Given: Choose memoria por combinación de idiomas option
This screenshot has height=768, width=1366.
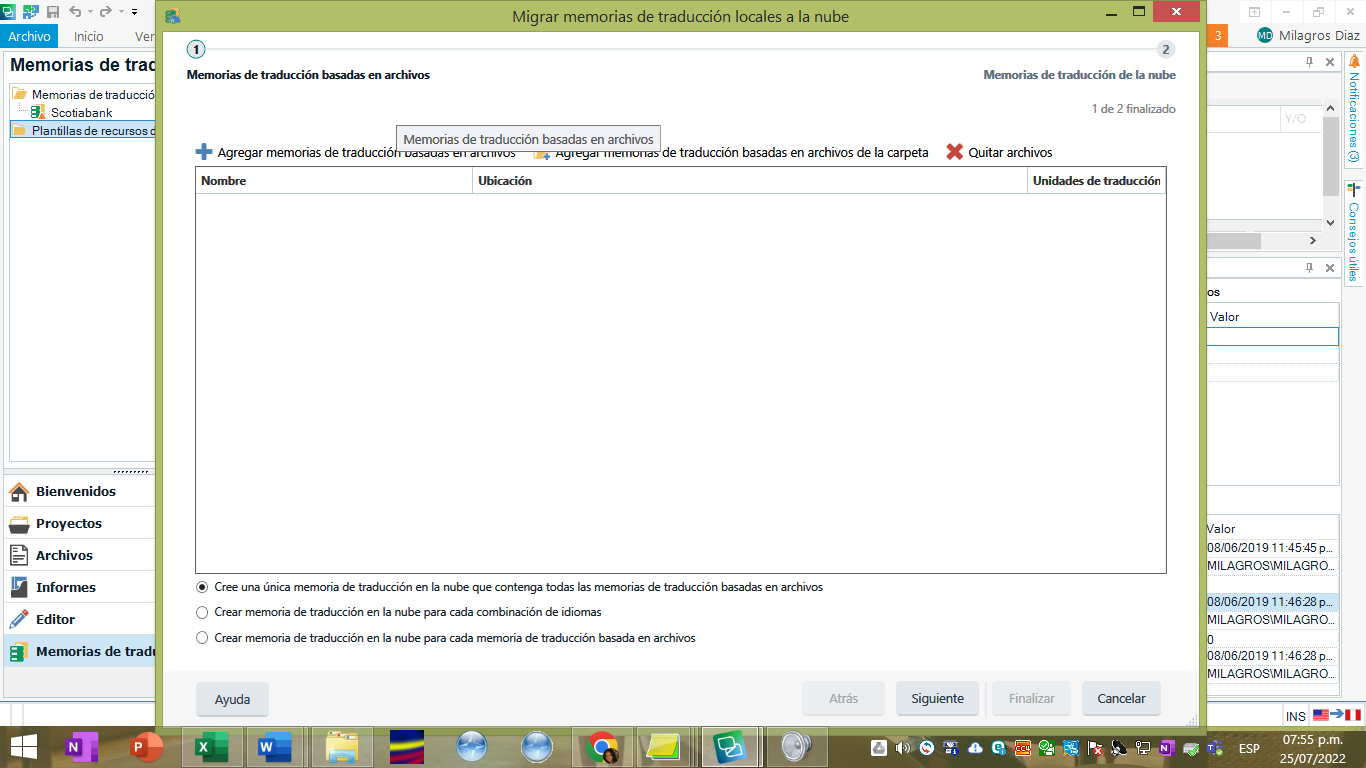Looking at the screenshot, I should click(x=202, y=612).
